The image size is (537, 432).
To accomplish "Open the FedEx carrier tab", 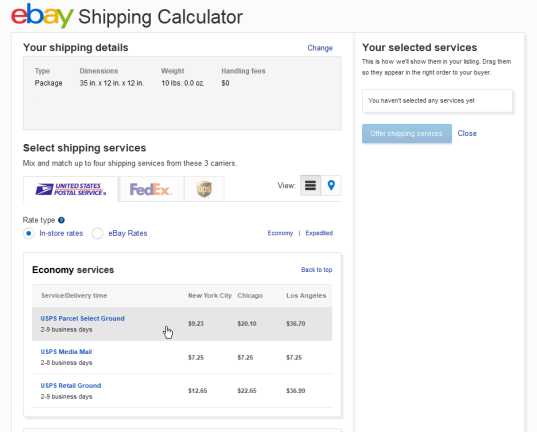I will (x=151, y=189).
